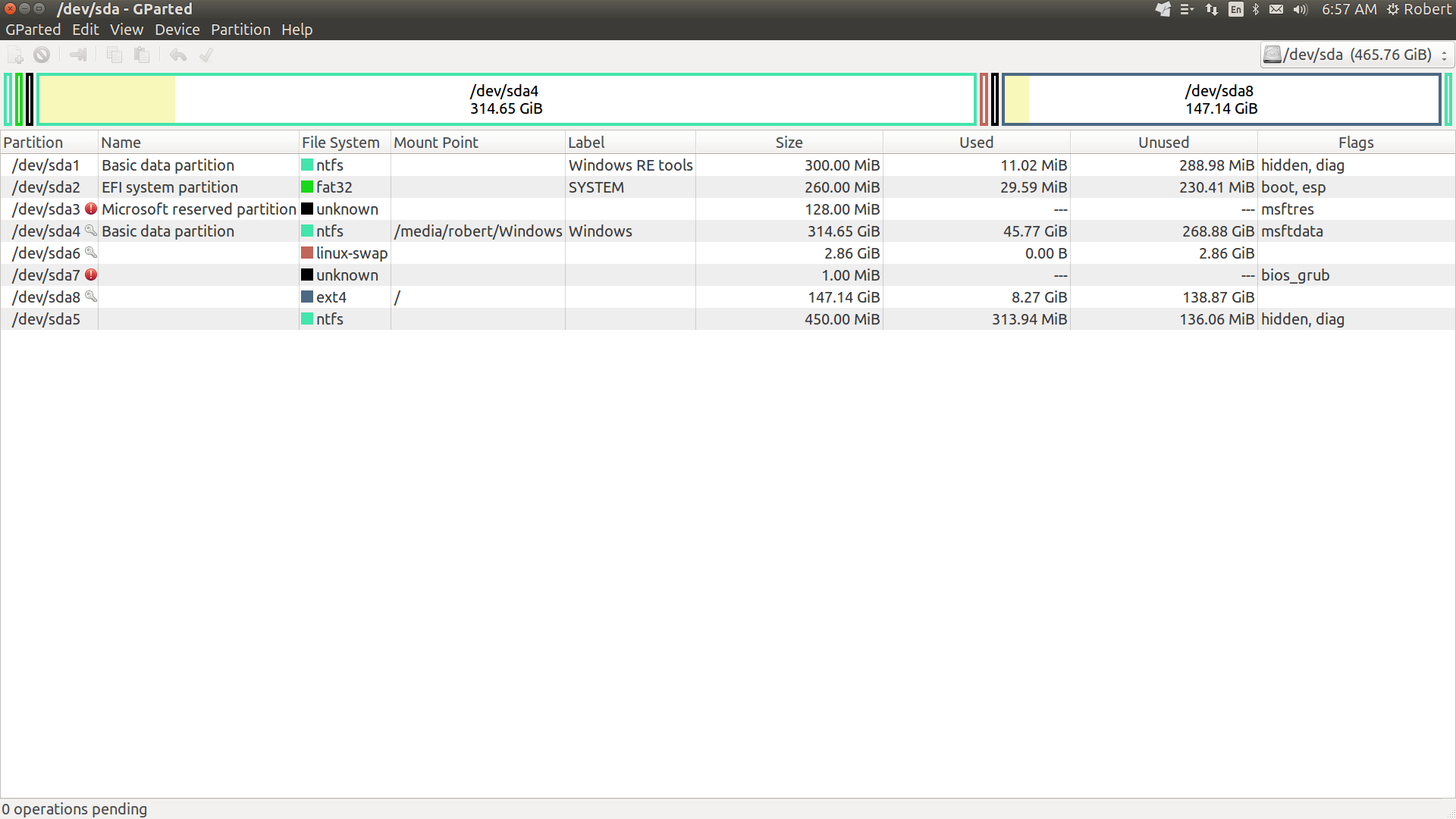
Task: Click the Delete partition toolbar icon
Action: pyautogui.click(x=42, y=55)
